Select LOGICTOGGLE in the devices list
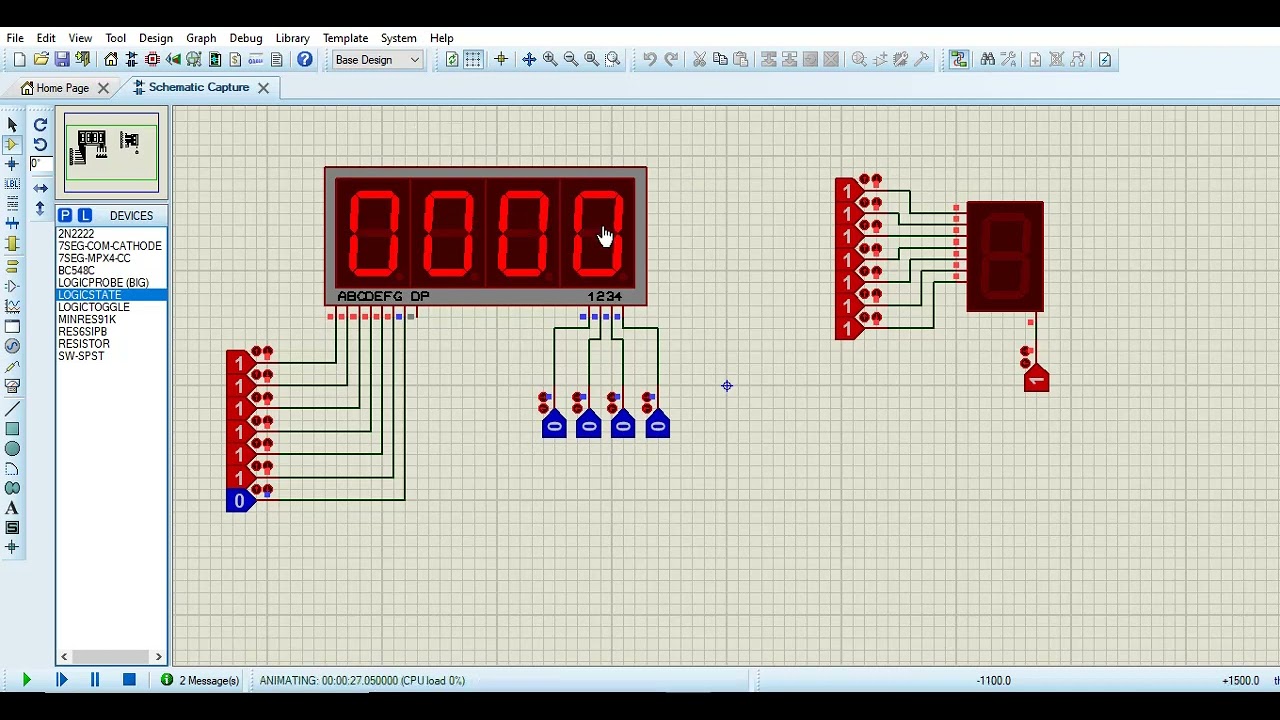 click(94, 307)
